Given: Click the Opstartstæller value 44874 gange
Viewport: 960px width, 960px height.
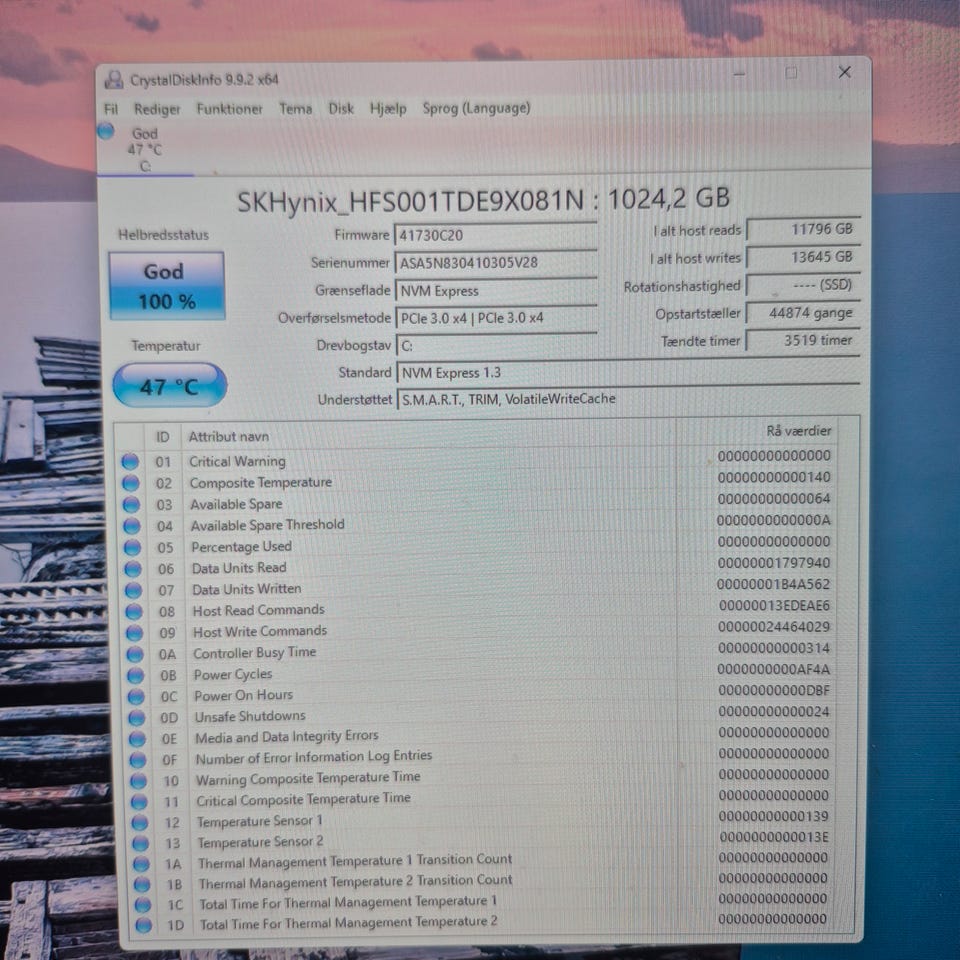Looking at the screenshot, I should [803, 313].
